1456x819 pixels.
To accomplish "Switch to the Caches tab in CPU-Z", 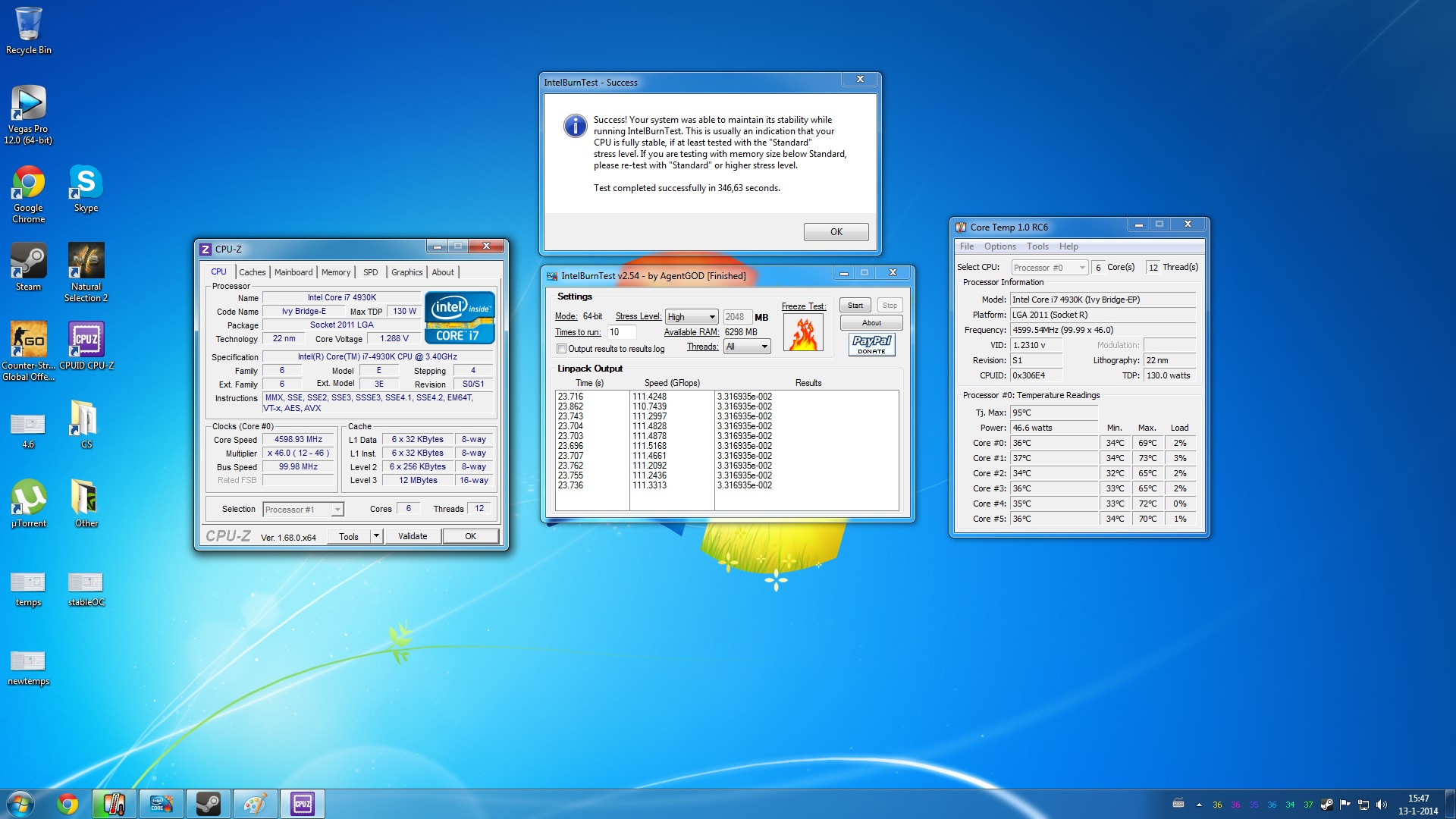I will point(252,272).
